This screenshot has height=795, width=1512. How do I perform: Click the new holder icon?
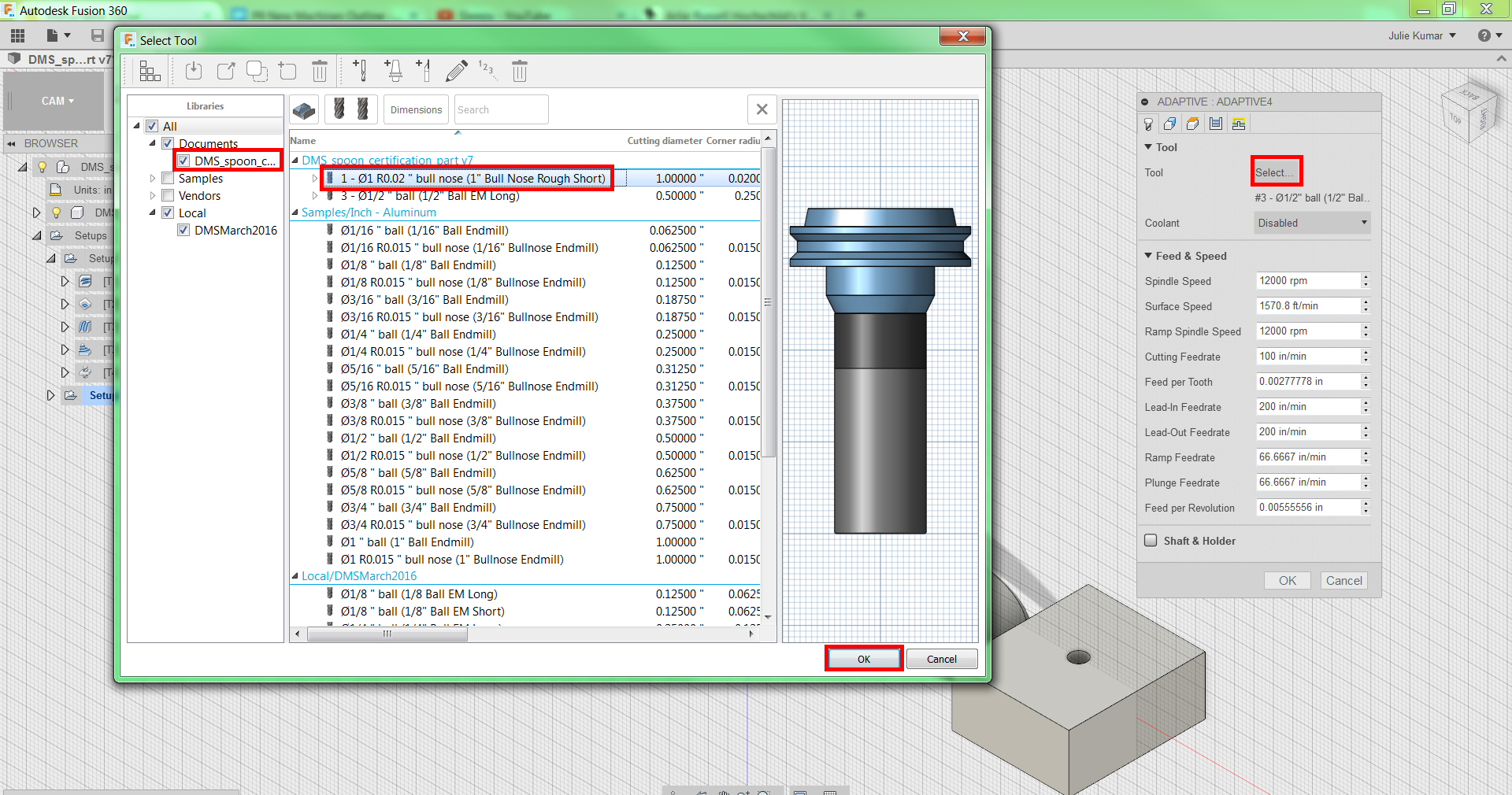coord(394,72)
